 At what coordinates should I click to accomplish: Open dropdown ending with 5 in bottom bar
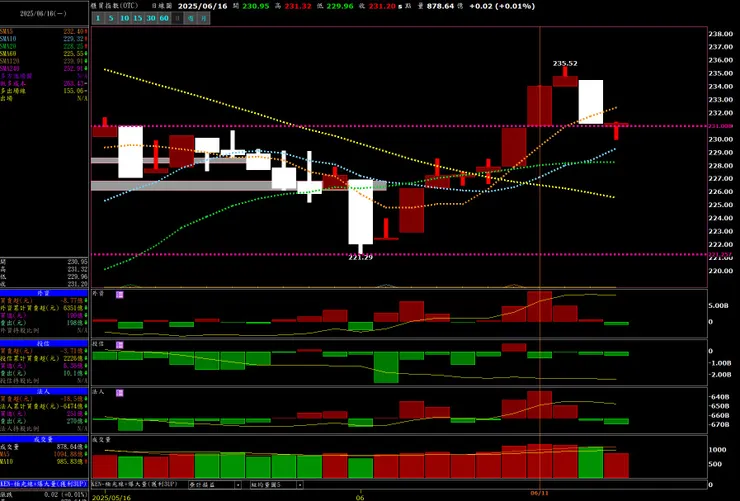277,484
